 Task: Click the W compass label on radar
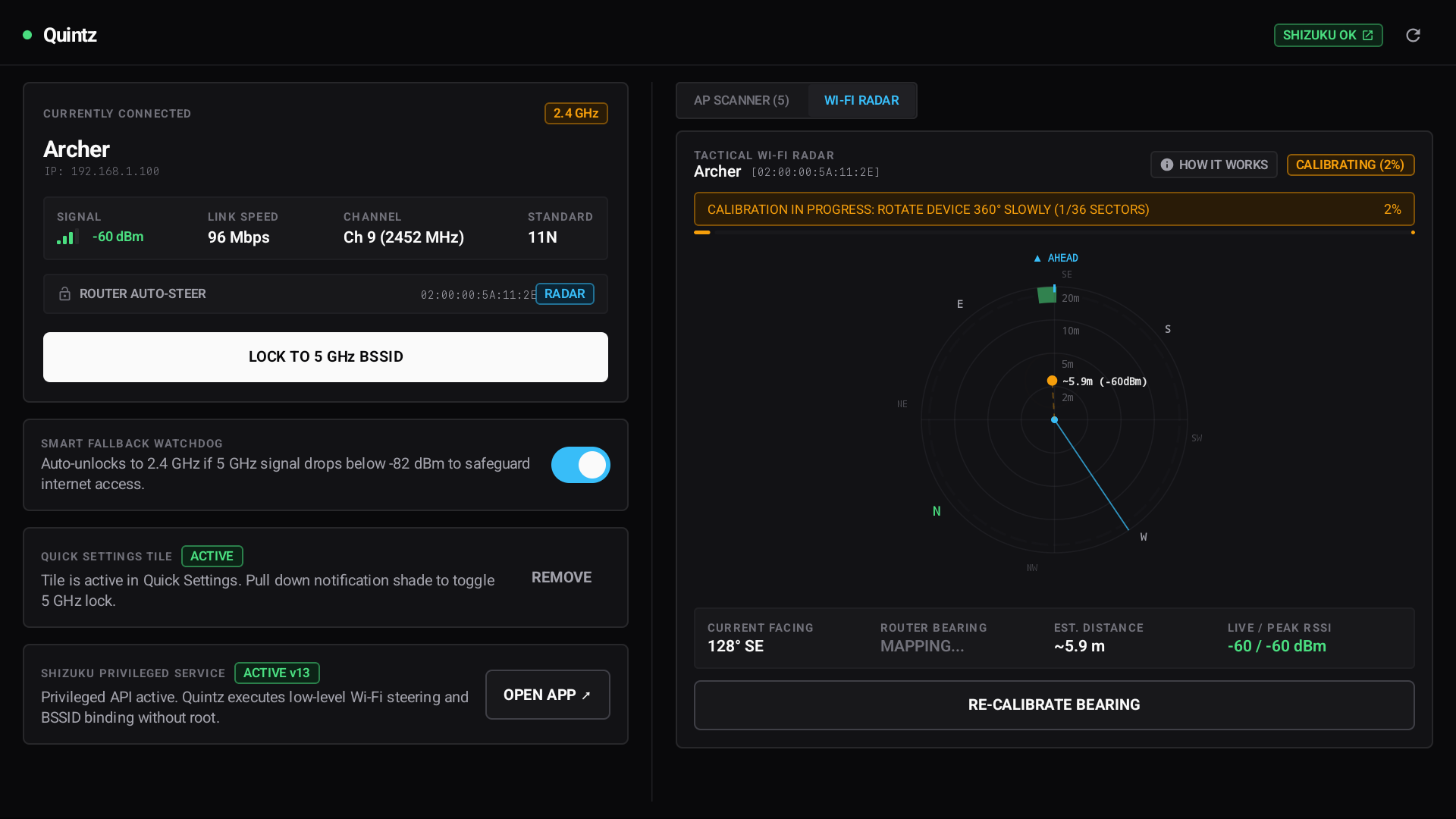pyautogui.click(x=1144, y=537)
